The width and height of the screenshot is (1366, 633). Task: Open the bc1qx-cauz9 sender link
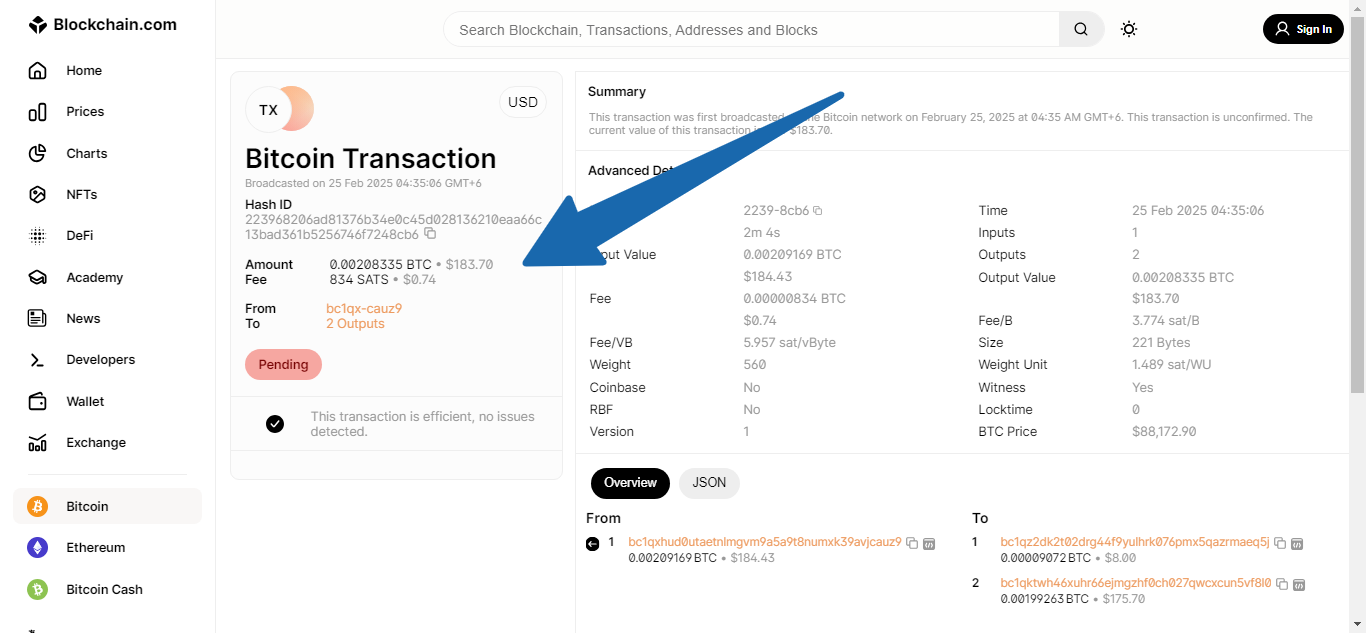(x=364, y=309)
